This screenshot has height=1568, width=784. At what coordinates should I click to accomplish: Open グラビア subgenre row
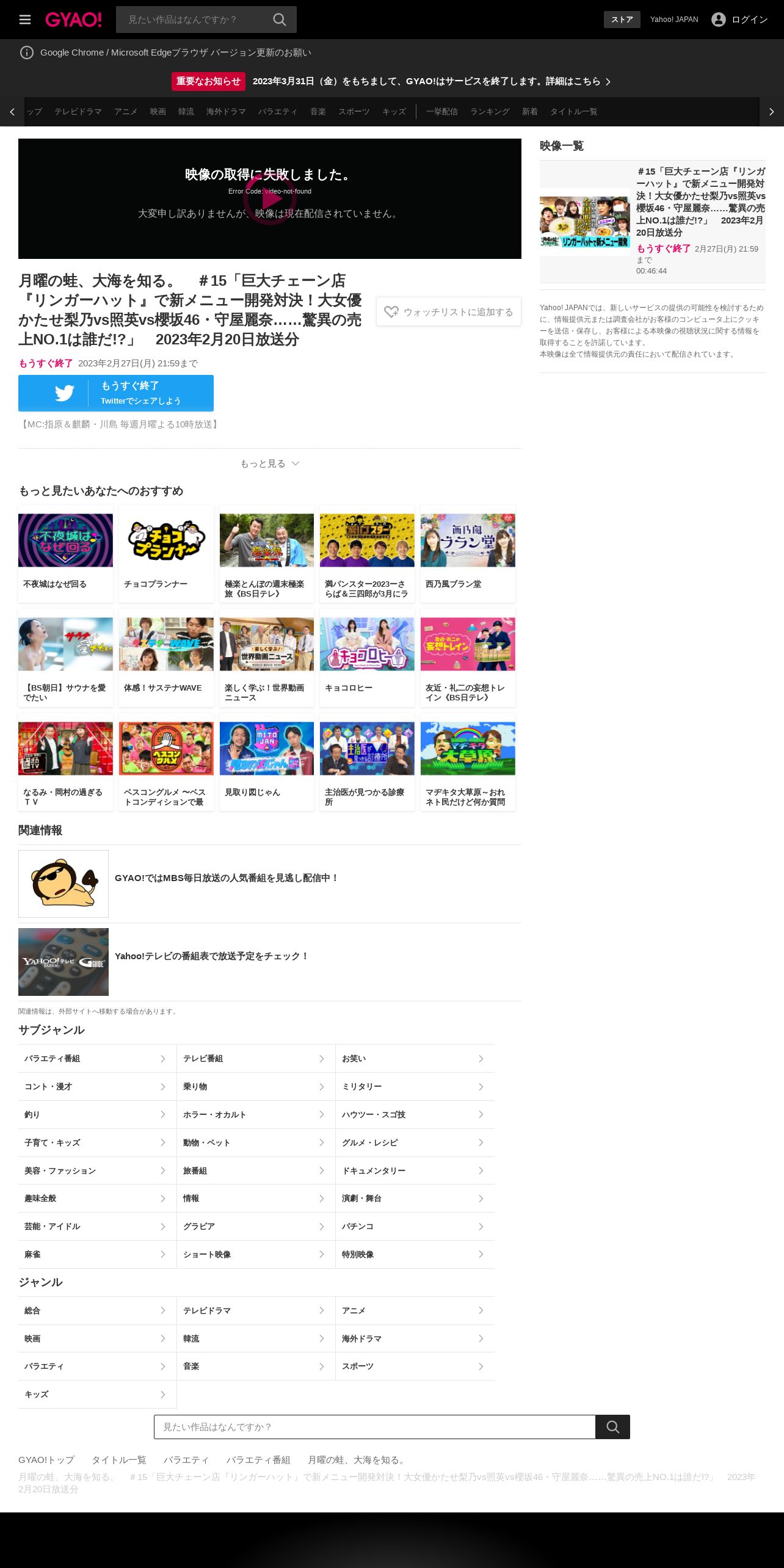(256, 1227)
